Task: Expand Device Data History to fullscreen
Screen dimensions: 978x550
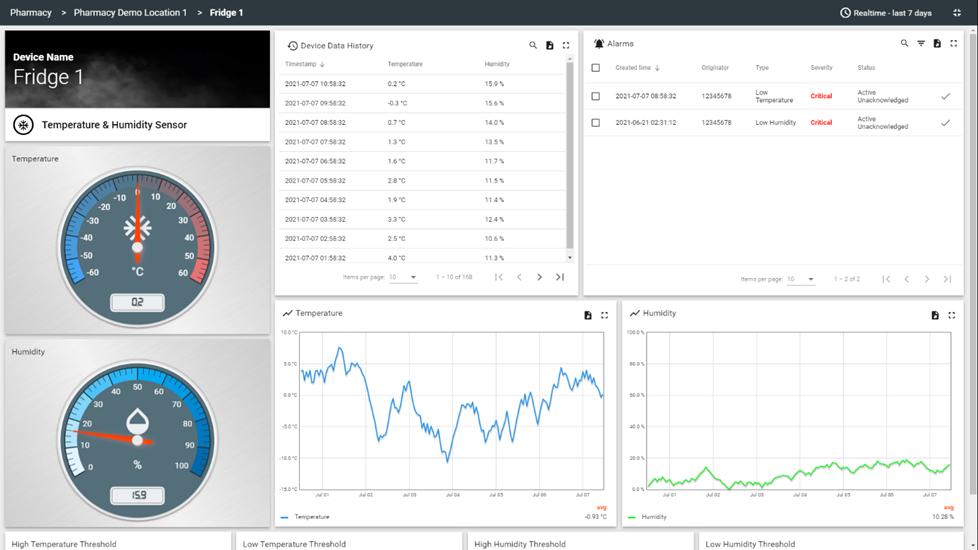Action: (x=566, y=45)
